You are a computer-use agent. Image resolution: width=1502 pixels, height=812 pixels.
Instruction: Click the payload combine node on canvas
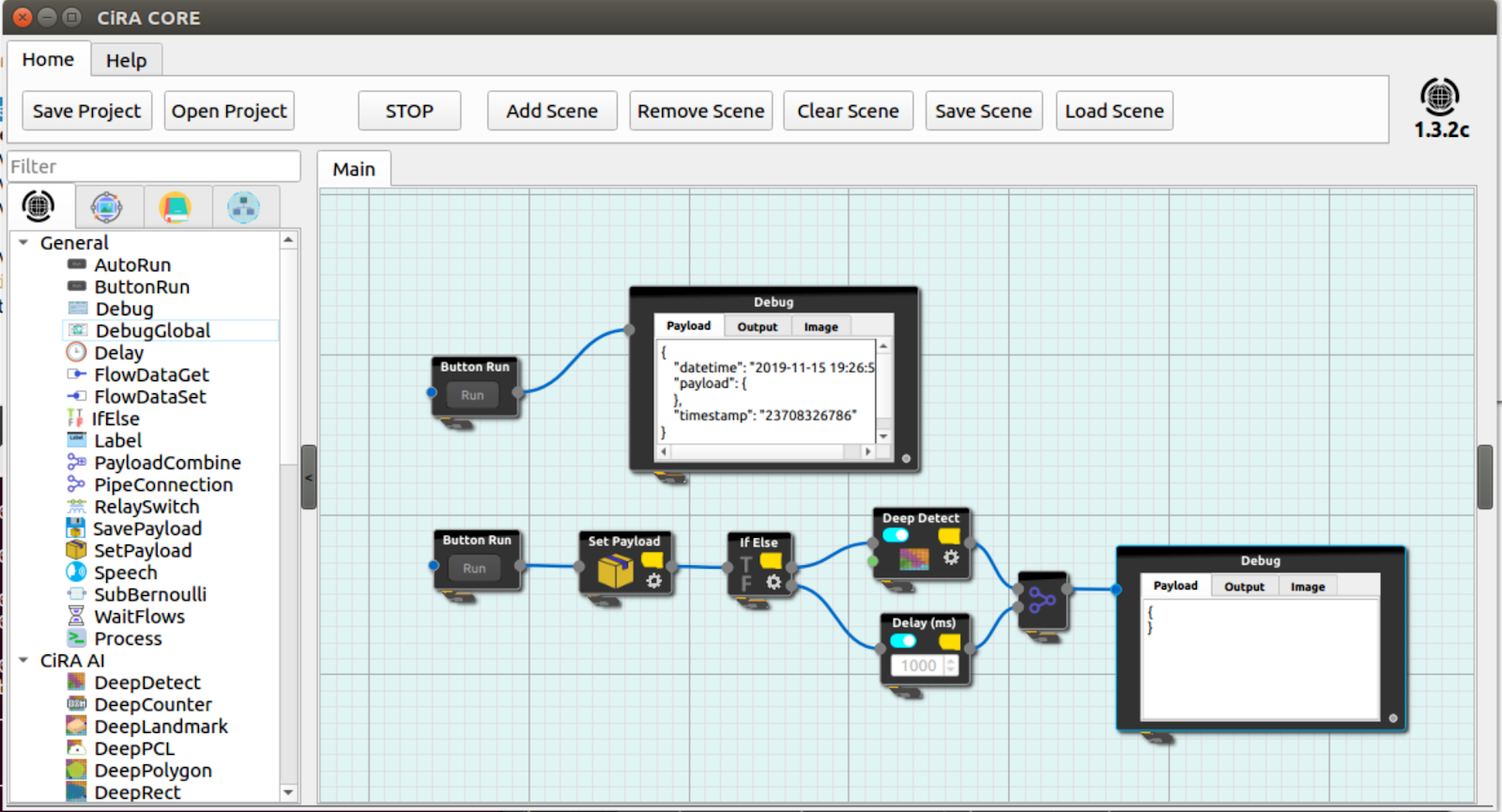(x=1042, y=601)
